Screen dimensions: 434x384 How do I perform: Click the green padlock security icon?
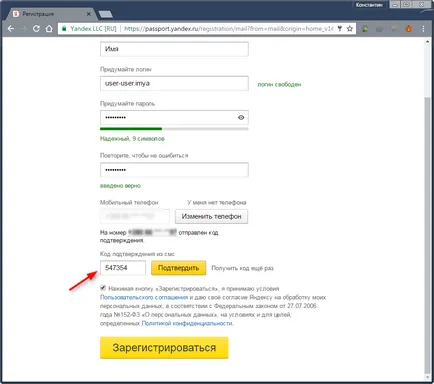tap(64, 29)
